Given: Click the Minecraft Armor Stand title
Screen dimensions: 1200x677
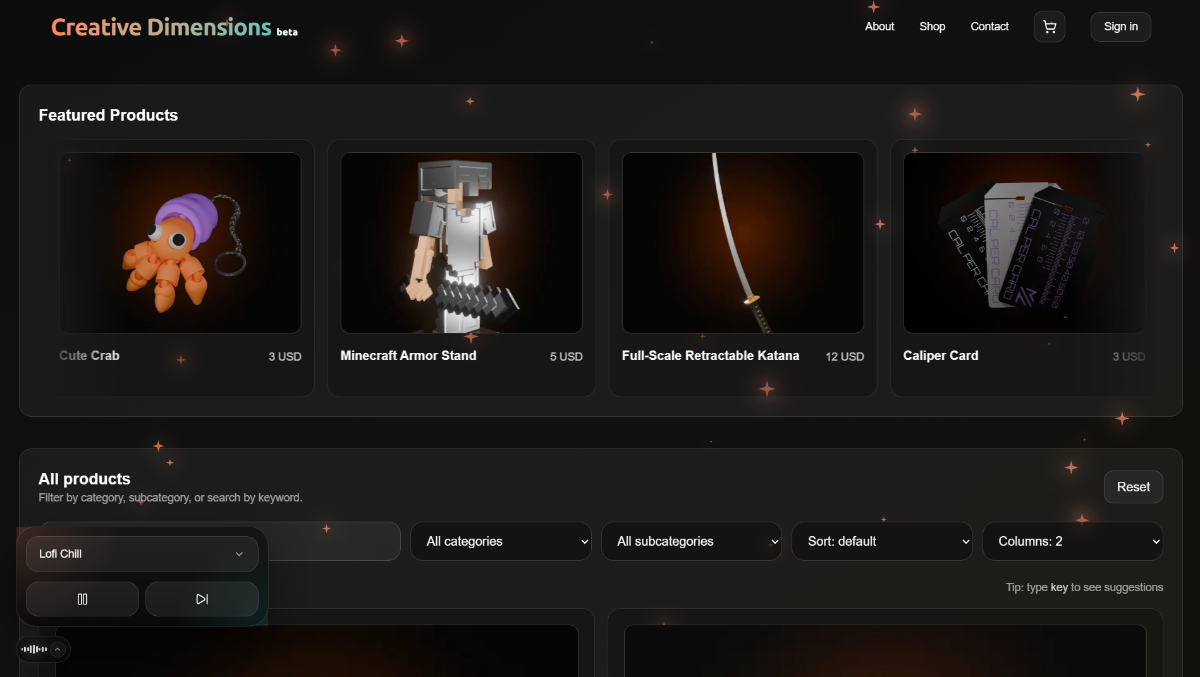Looking at the screenshot, I should point(408,355).
